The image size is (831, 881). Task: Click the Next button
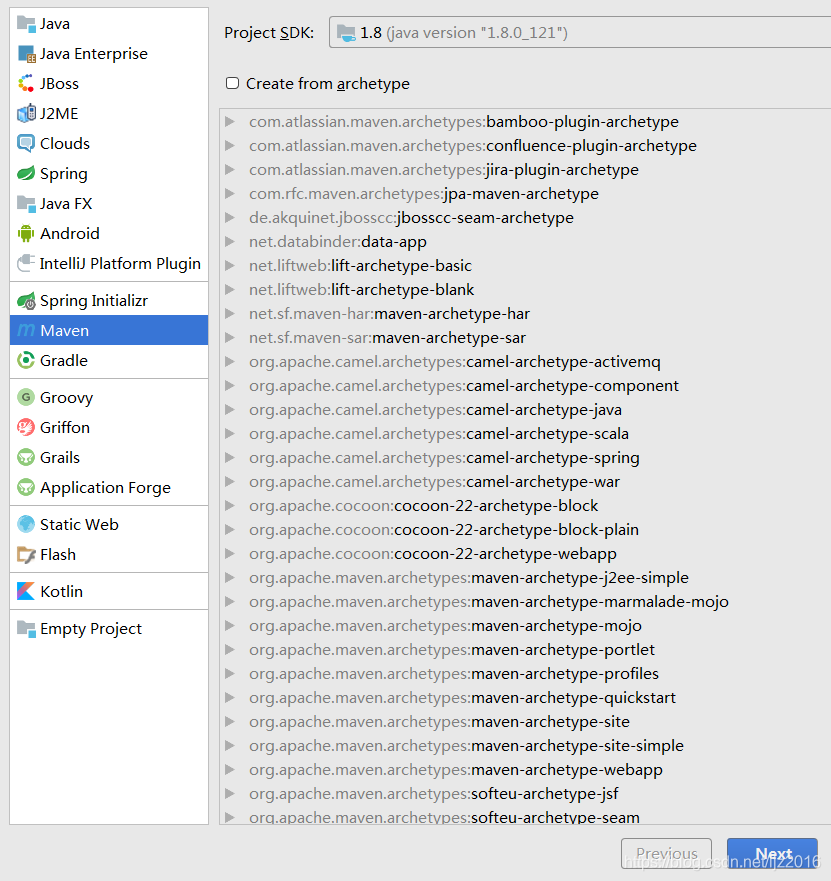click(772, 854)
